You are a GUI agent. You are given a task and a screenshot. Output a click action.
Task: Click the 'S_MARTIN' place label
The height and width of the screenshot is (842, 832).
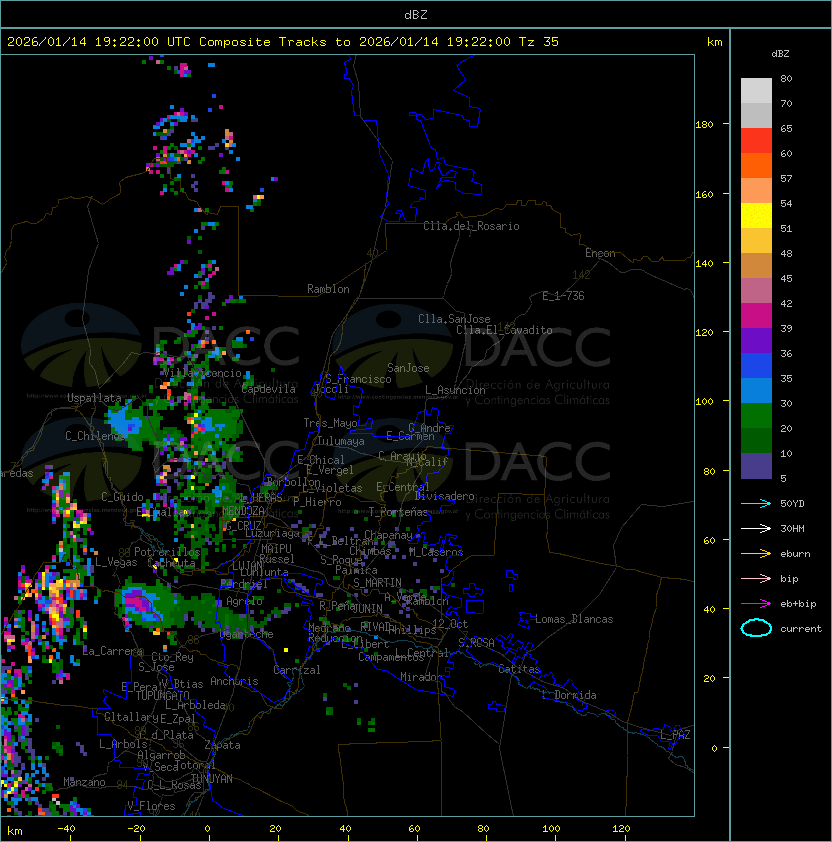[378, 583]
